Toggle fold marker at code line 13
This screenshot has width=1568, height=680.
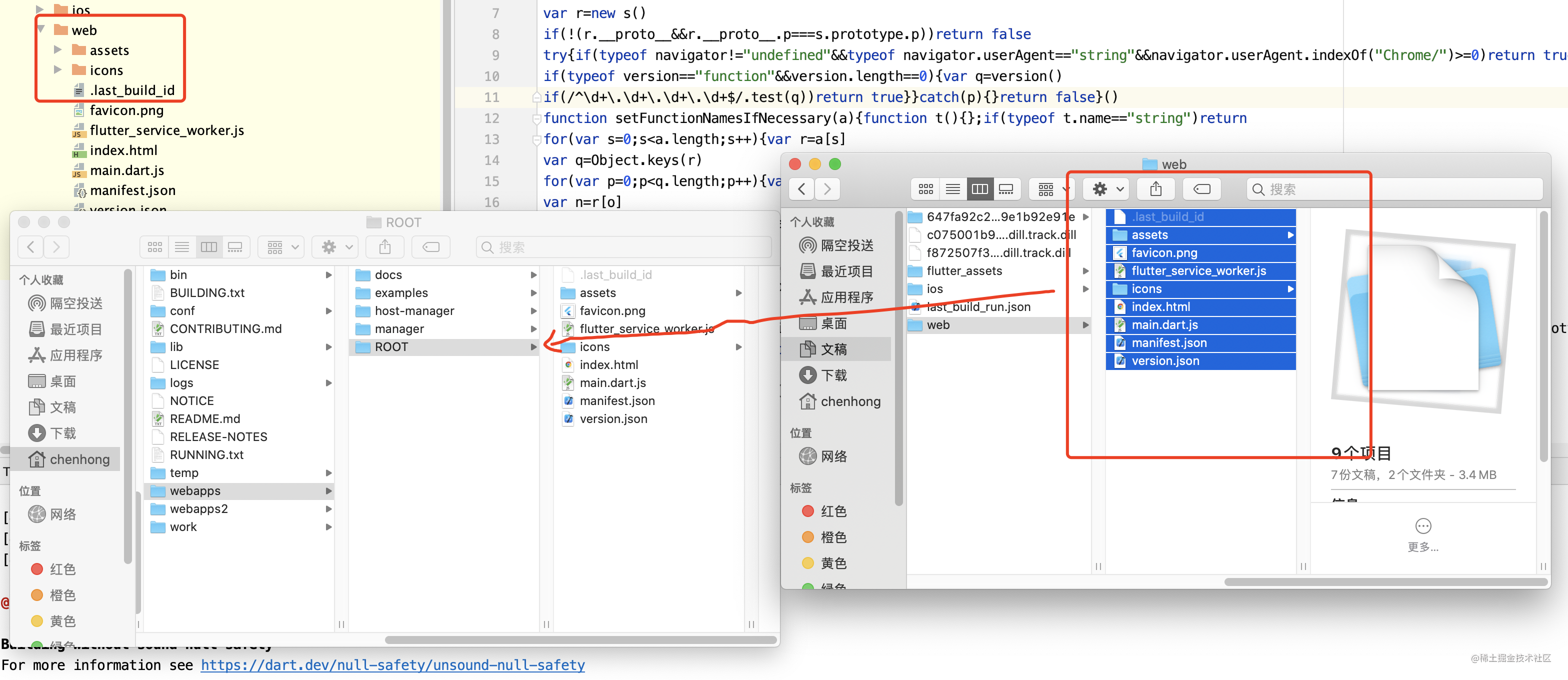[x=536, y=139]
